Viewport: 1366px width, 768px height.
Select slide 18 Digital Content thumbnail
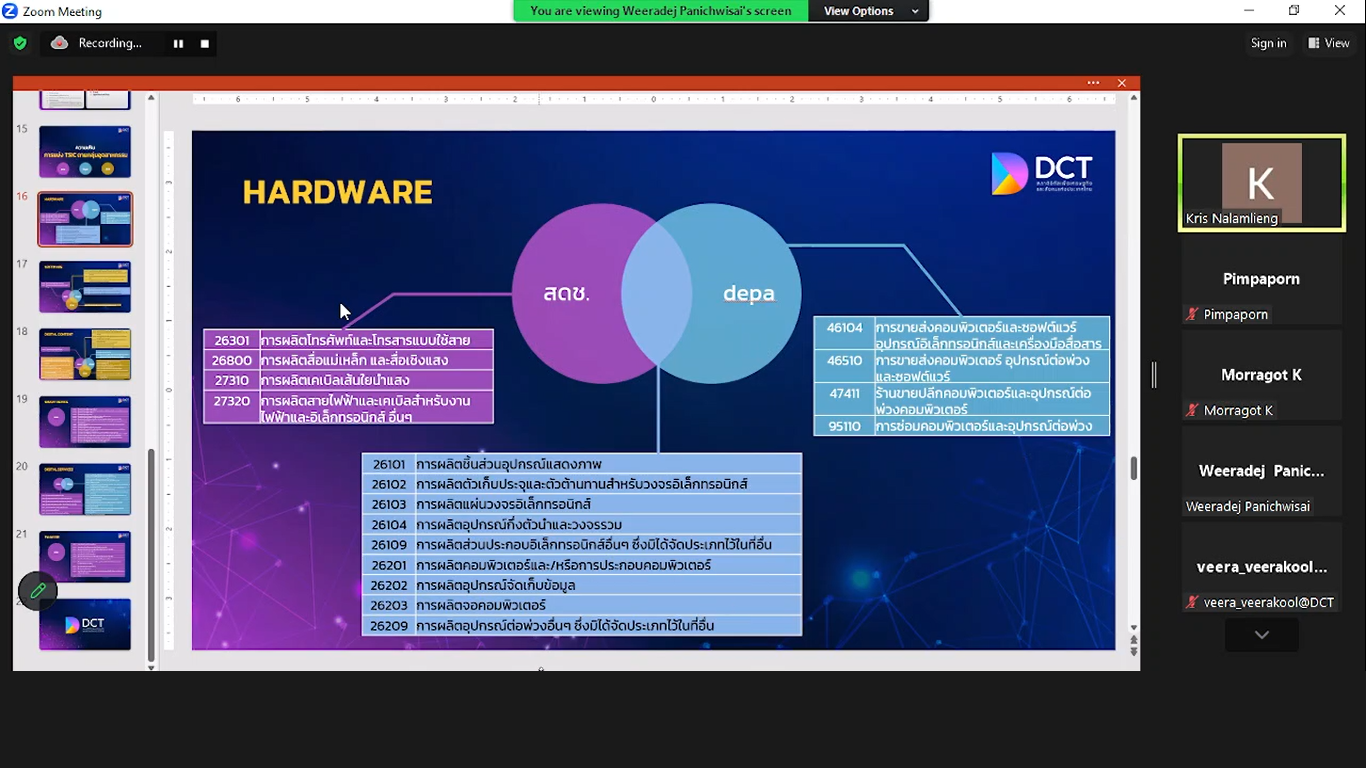[x=85, y=354]
